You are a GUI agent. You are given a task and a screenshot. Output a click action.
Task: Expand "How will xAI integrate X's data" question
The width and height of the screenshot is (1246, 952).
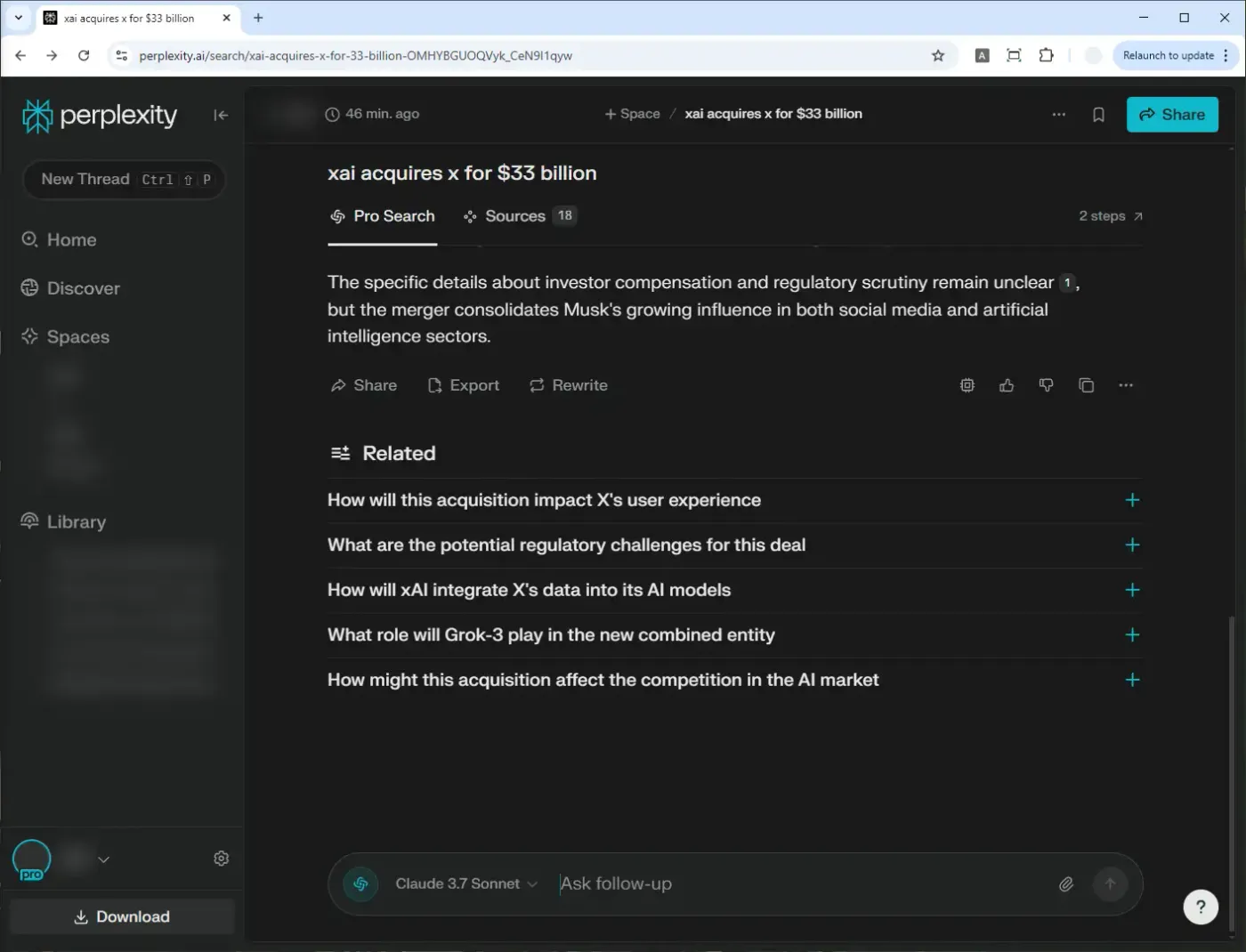(x=734, y=590)
